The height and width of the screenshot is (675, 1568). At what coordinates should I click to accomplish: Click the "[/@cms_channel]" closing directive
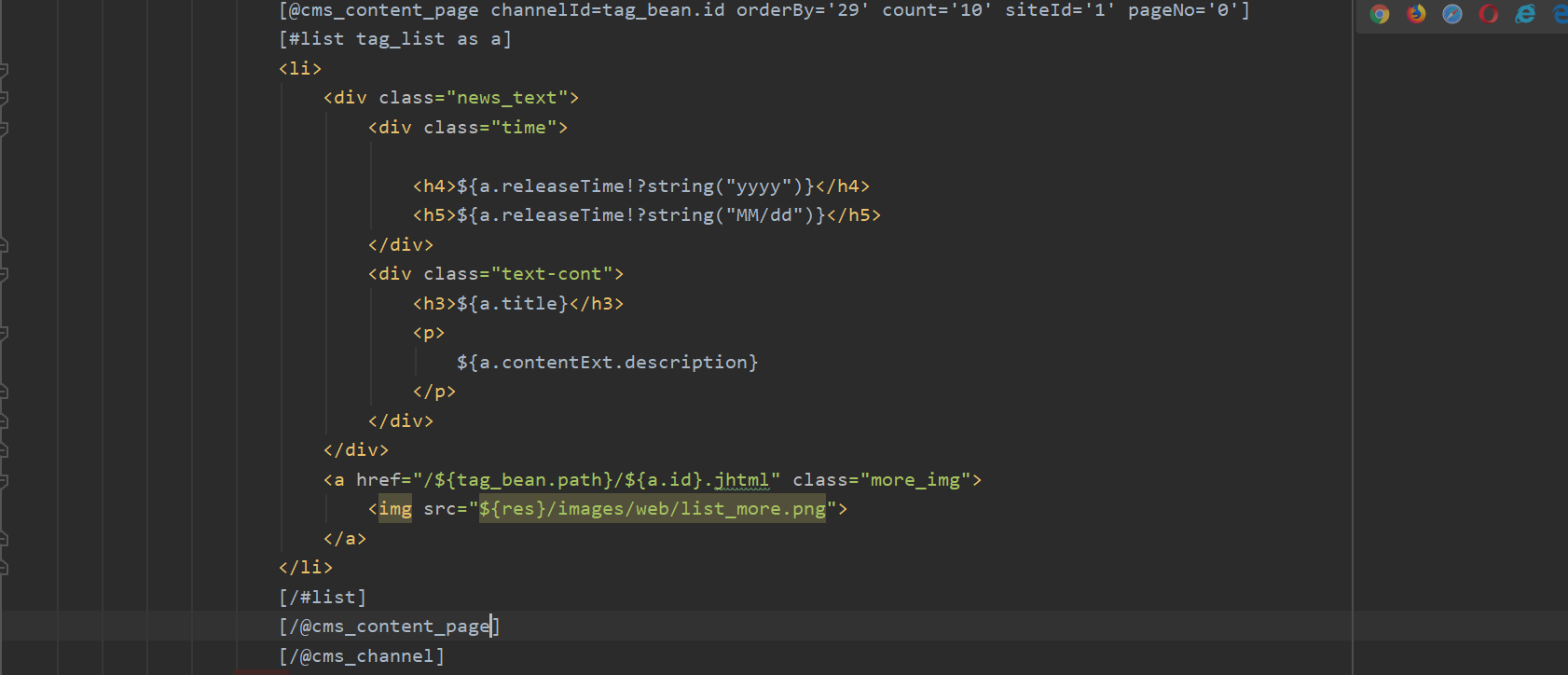click(362, 656)
